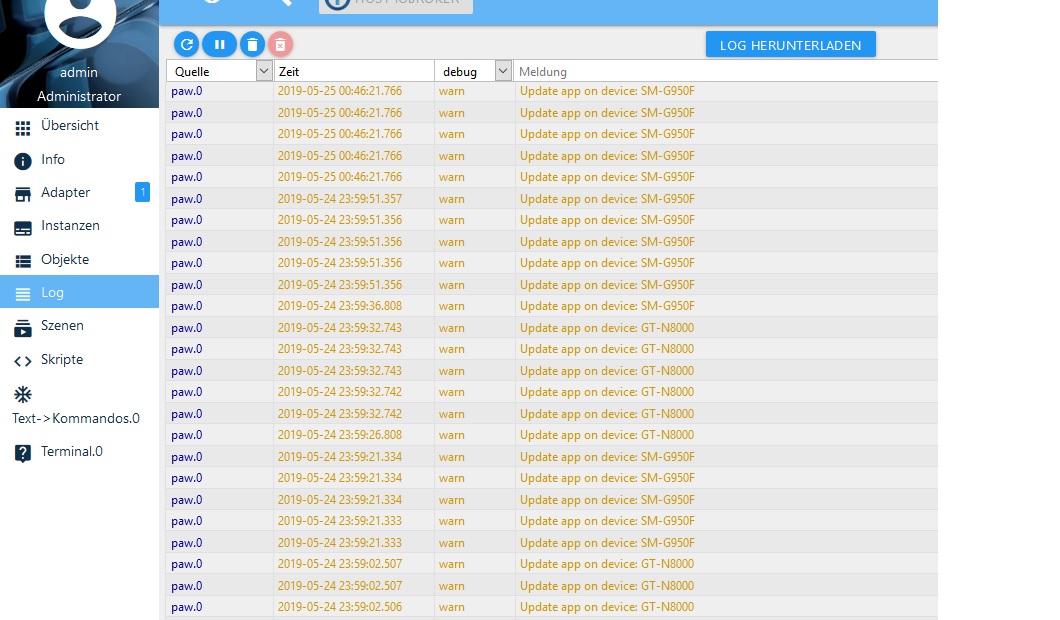The image size is (1060, 620).
Task: Click warn level in 23:59:51.357 row
Action: (x=452, y=199)
